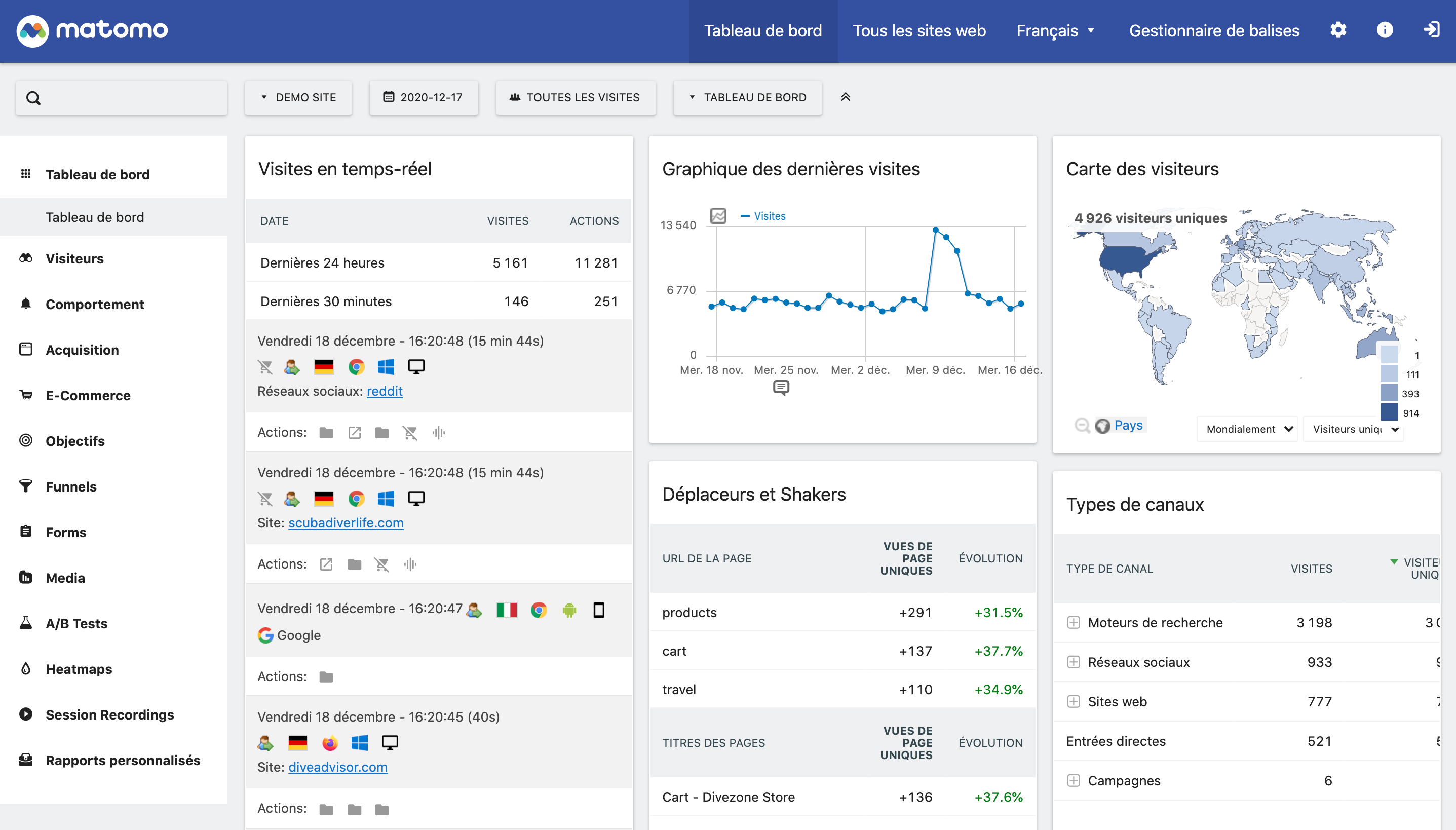Screen dimensions: 1456x830
Task: Click the Heatmaps droplet icon in the sidebar
Action: pos(26,669)
